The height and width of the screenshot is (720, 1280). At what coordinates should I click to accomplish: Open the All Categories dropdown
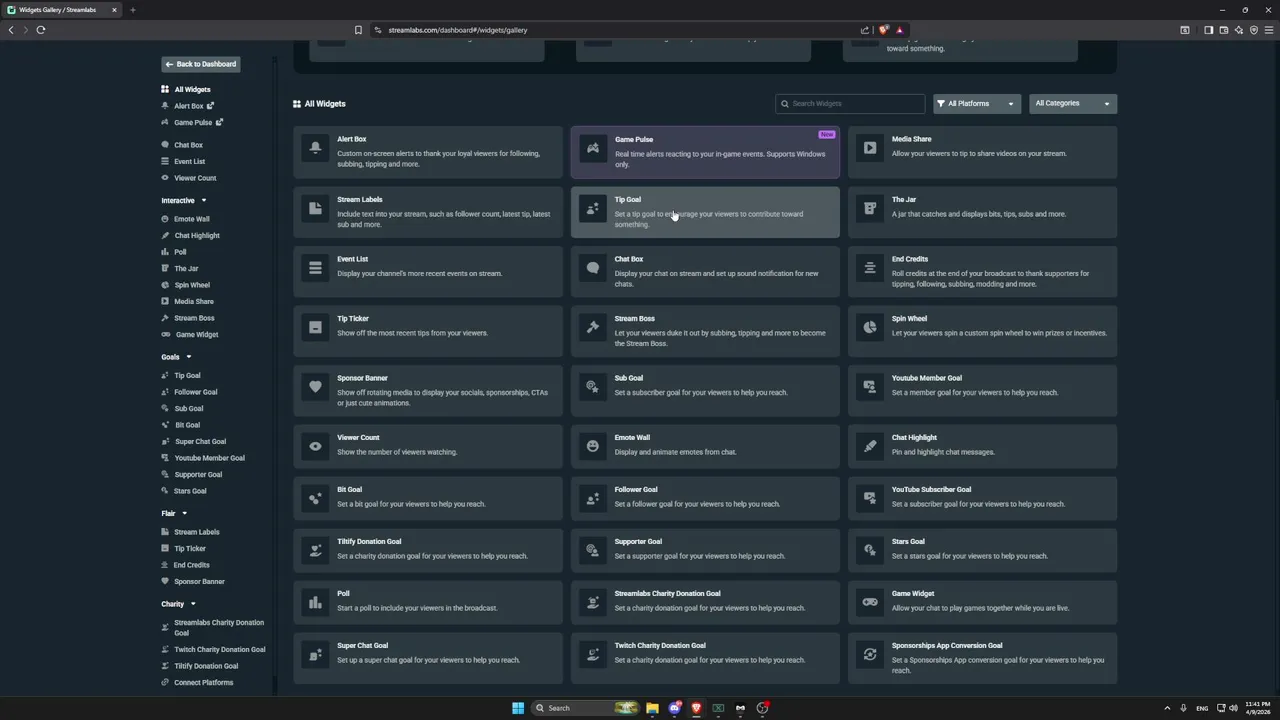(x=1073, y=103)
